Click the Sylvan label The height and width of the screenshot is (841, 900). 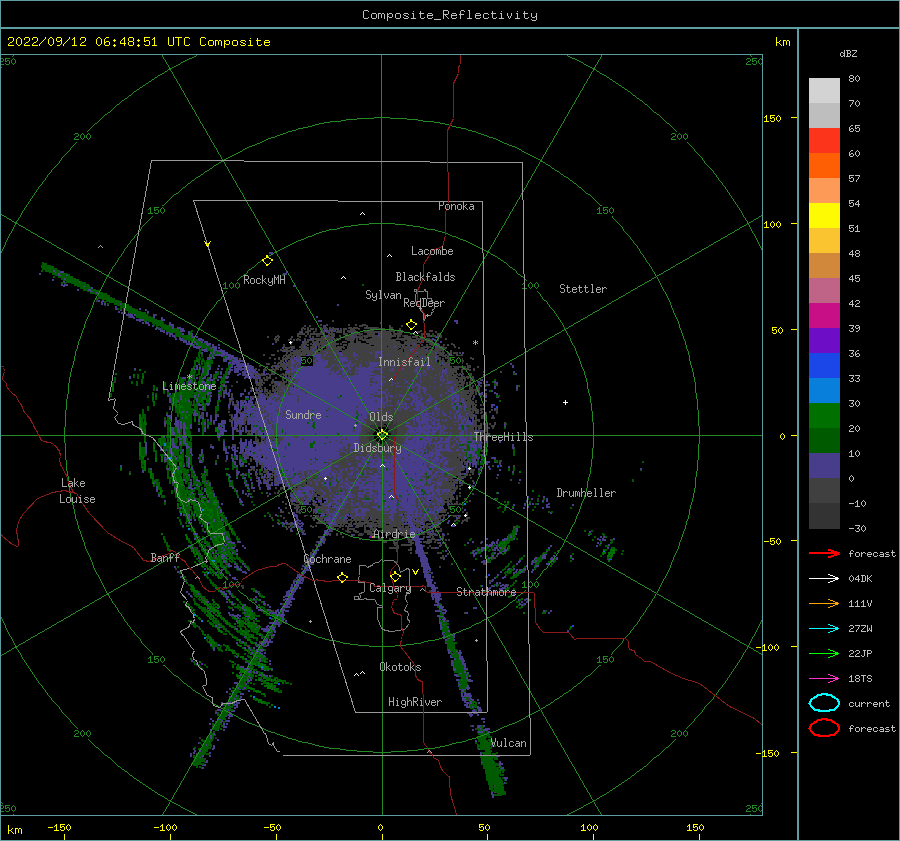[x=383, y=295]
